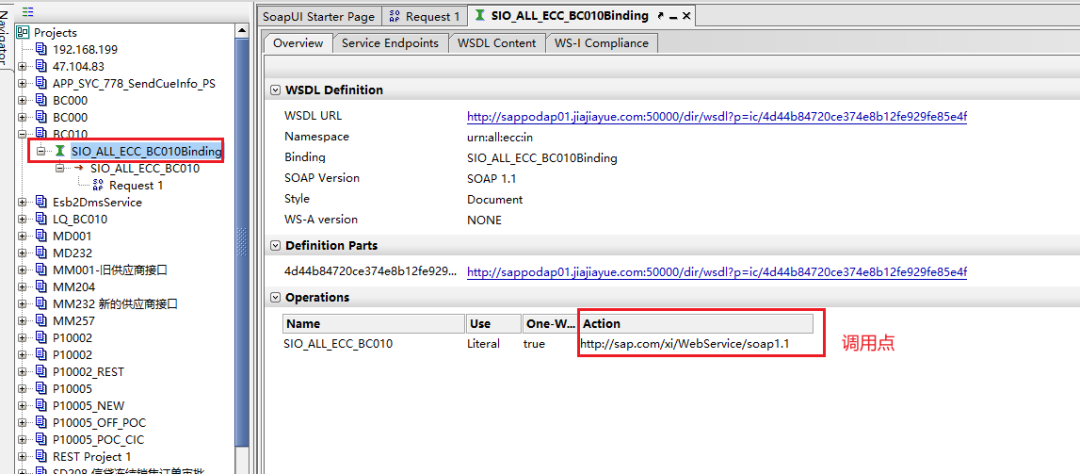Expand the P10005 project node
Viewport: 1080px width, 474px height.
22,389
